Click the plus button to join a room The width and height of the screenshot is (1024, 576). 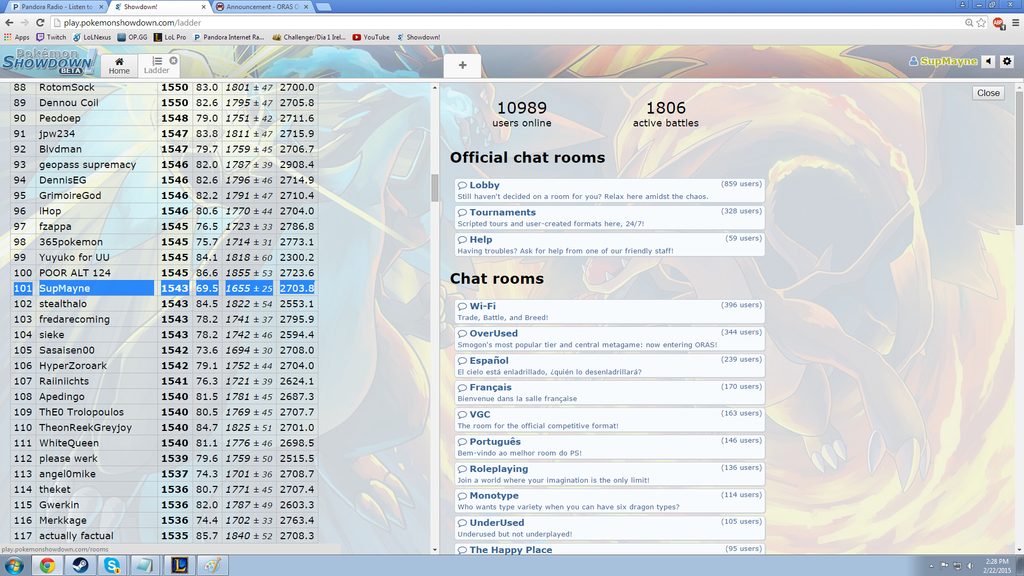click(x=462, y=66)
